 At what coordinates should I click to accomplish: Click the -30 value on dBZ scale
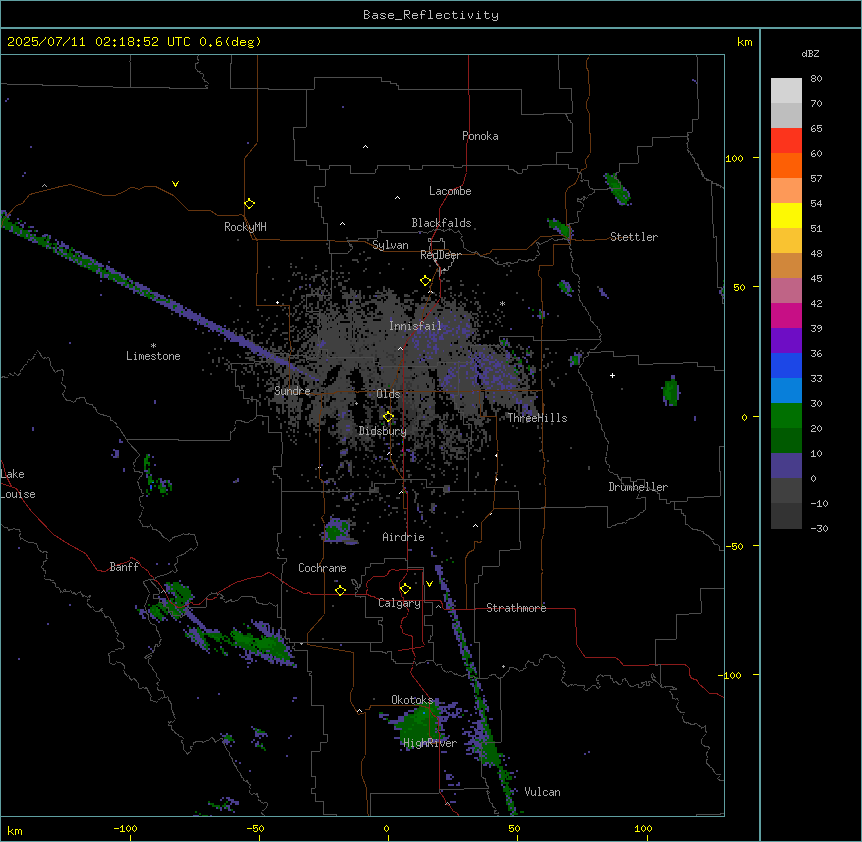coord(819,528)
